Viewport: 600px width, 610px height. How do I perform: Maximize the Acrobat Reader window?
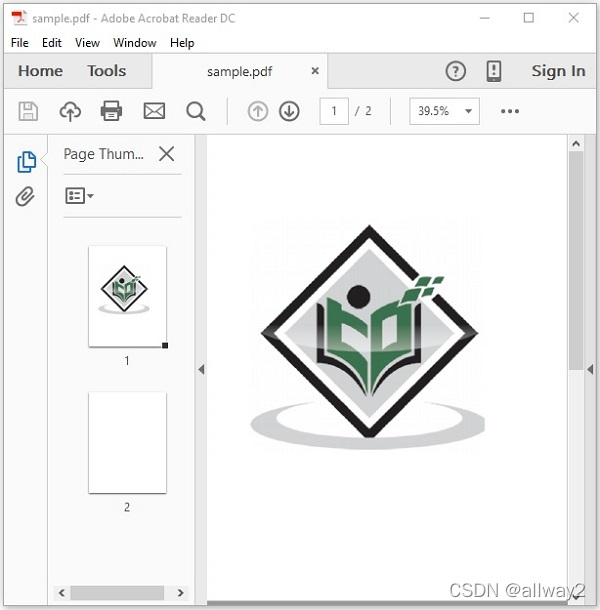pos(528,18)
